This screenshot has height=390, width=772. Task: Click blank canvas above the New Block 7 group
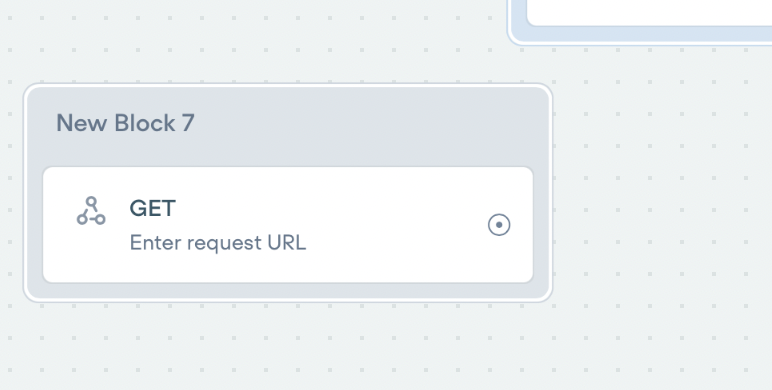(x=246, y=49)
